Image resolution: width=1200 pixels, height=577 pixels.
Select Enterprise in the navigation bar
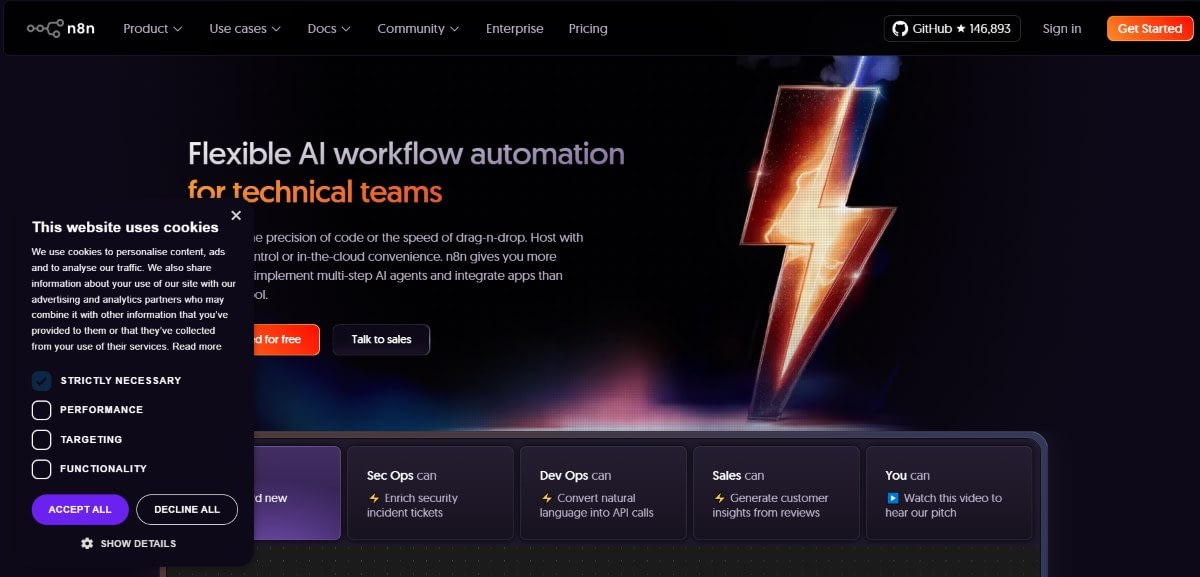[514, 28]
